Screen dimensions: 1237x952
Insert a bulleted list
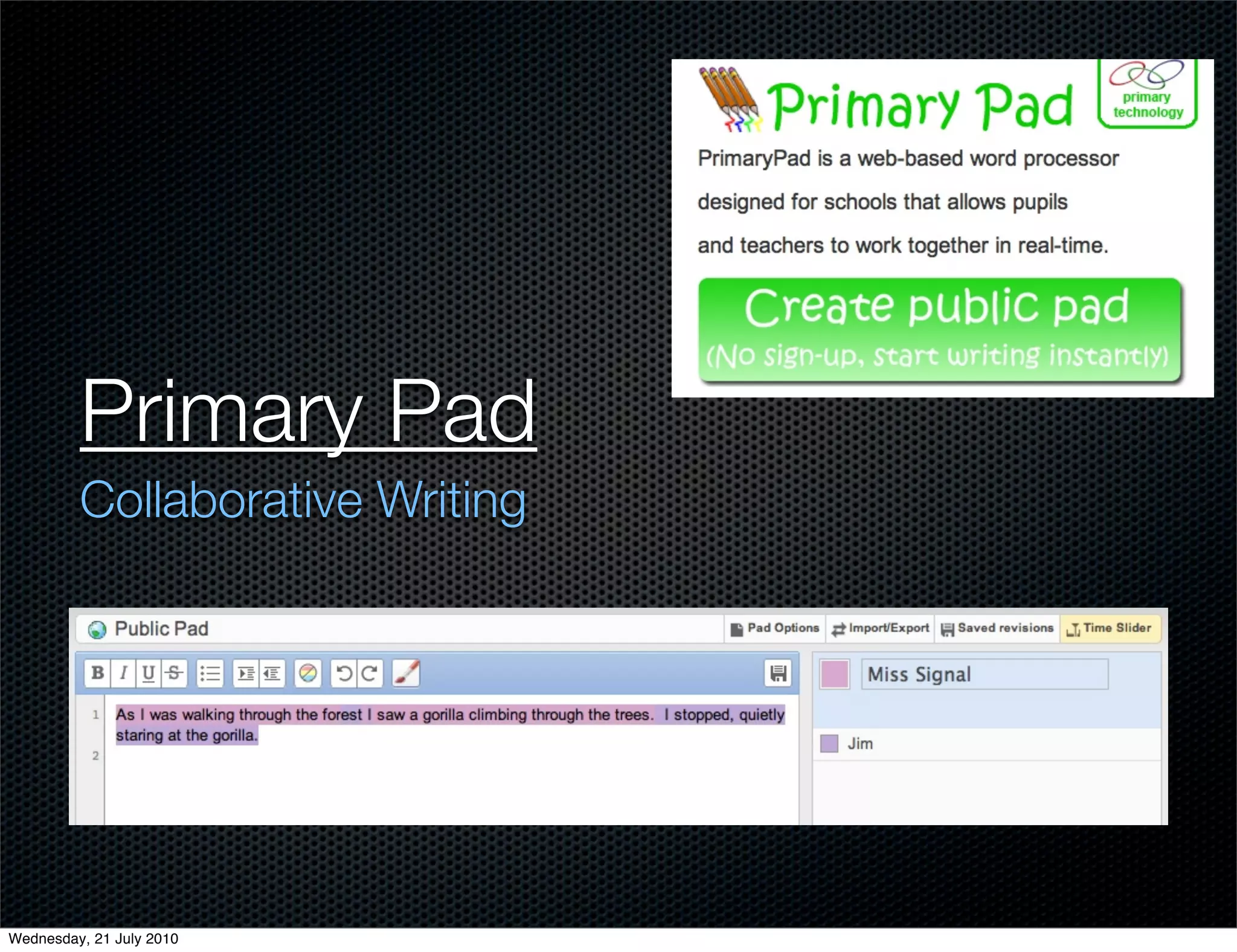210,673
